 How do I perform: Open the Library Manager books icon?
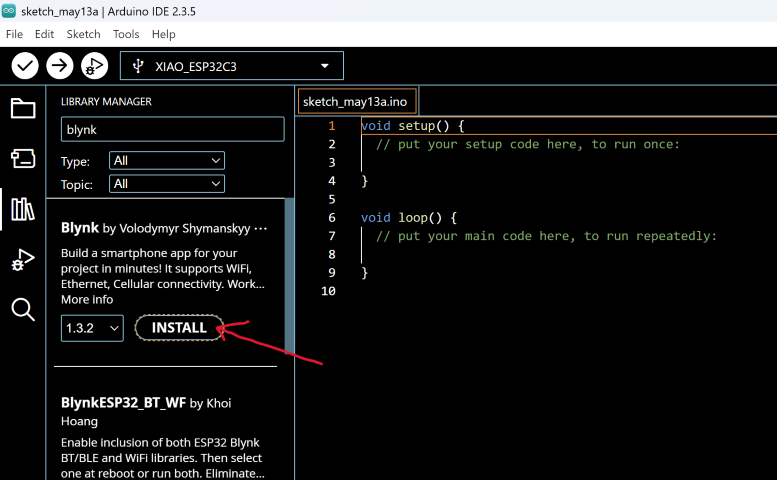(23, 209)
